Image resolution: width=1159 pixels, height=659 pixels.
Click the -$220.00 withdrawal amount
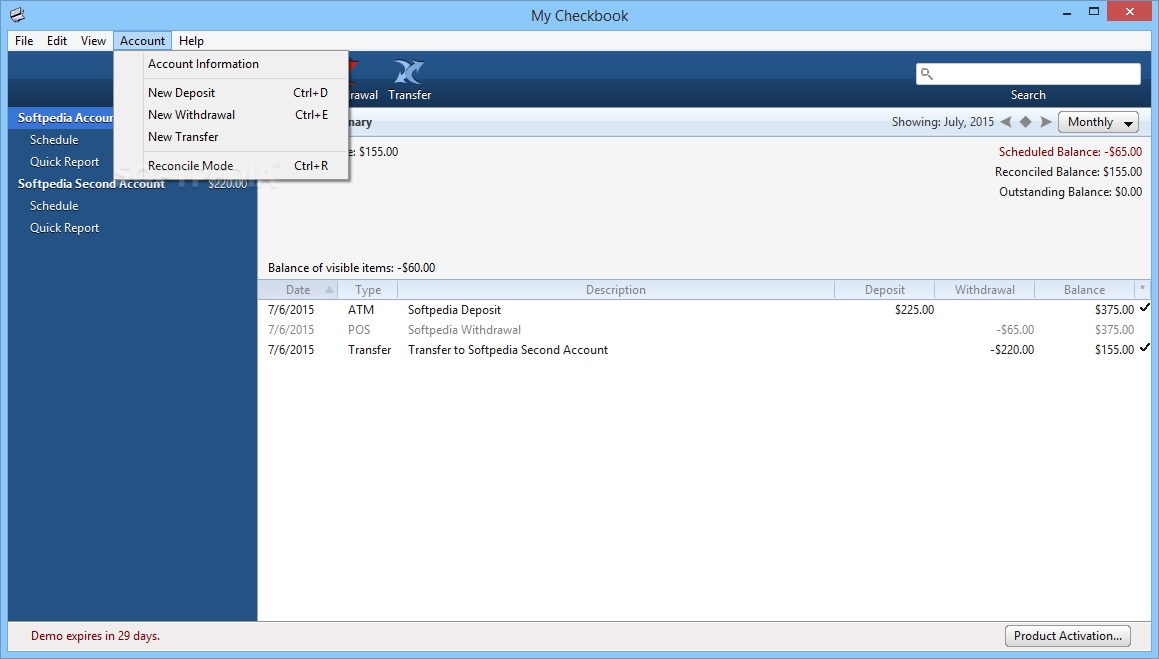pos(1012,350)
